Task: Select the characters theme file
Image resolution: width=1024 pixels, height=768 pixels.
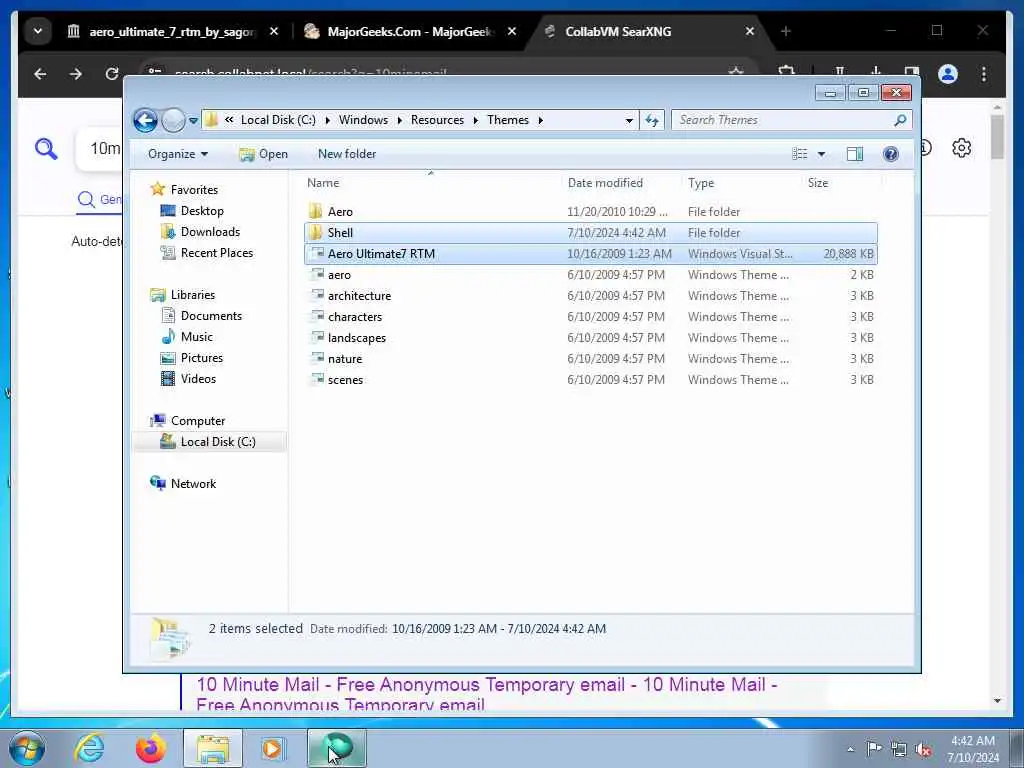Action: click(x=355, y=317)
